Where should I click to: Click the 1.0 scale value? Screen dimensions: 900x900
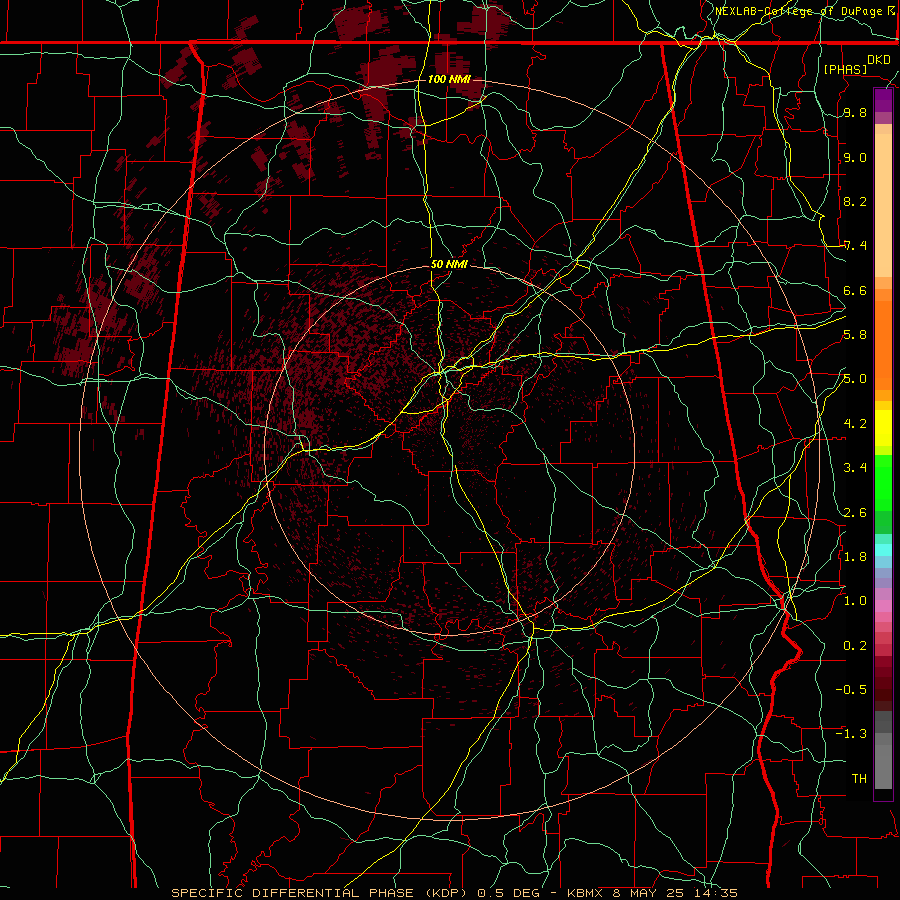tap(855, 601)
